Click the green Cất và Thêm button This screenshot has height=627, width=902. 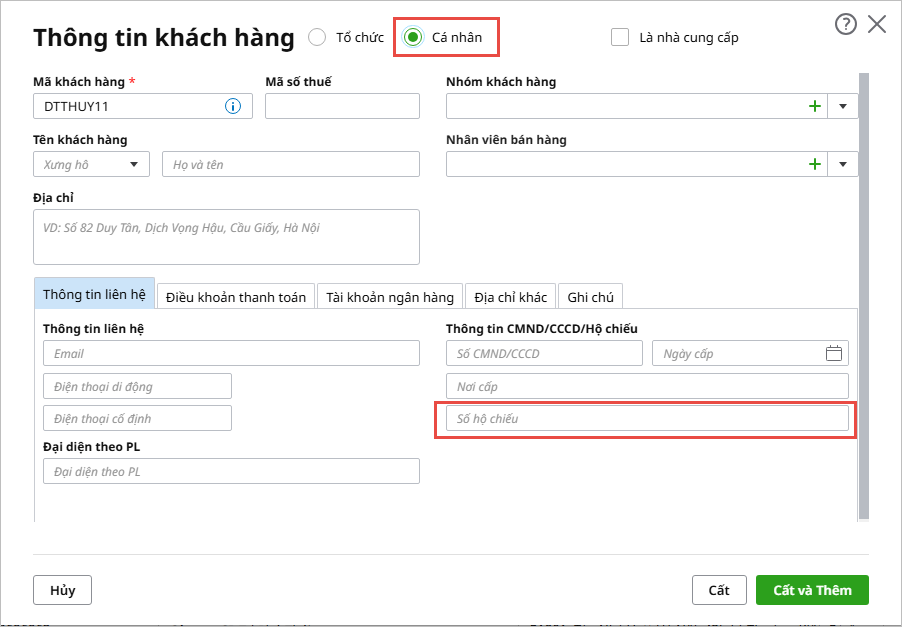tap(812, 590)
